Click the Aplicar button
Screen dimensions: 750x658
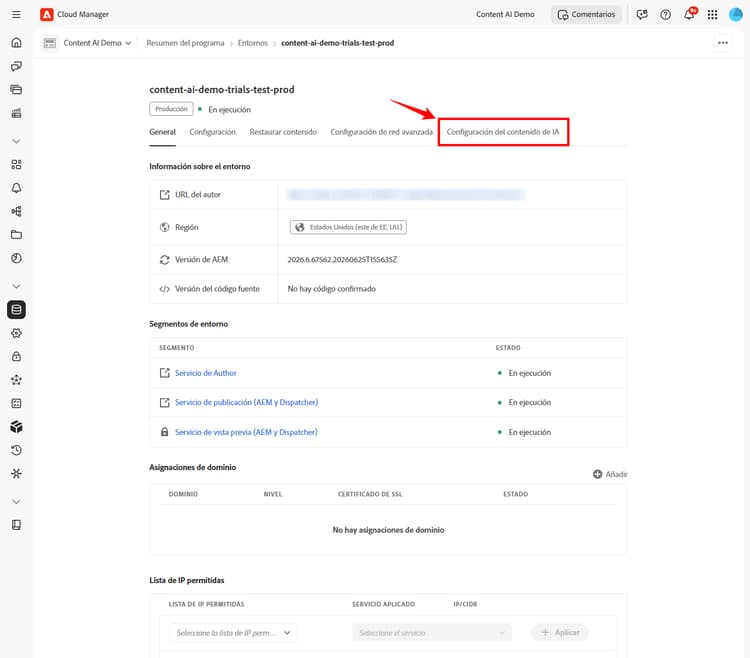pyautogui.click(x=560, y=633)
